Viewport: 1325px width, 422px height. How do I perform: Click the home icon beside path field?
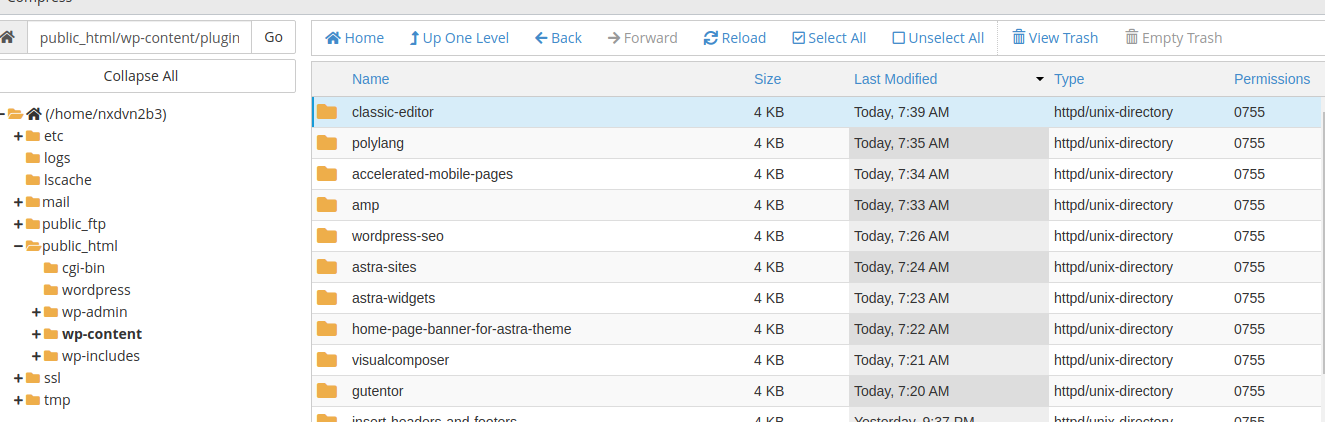[9, 38]
